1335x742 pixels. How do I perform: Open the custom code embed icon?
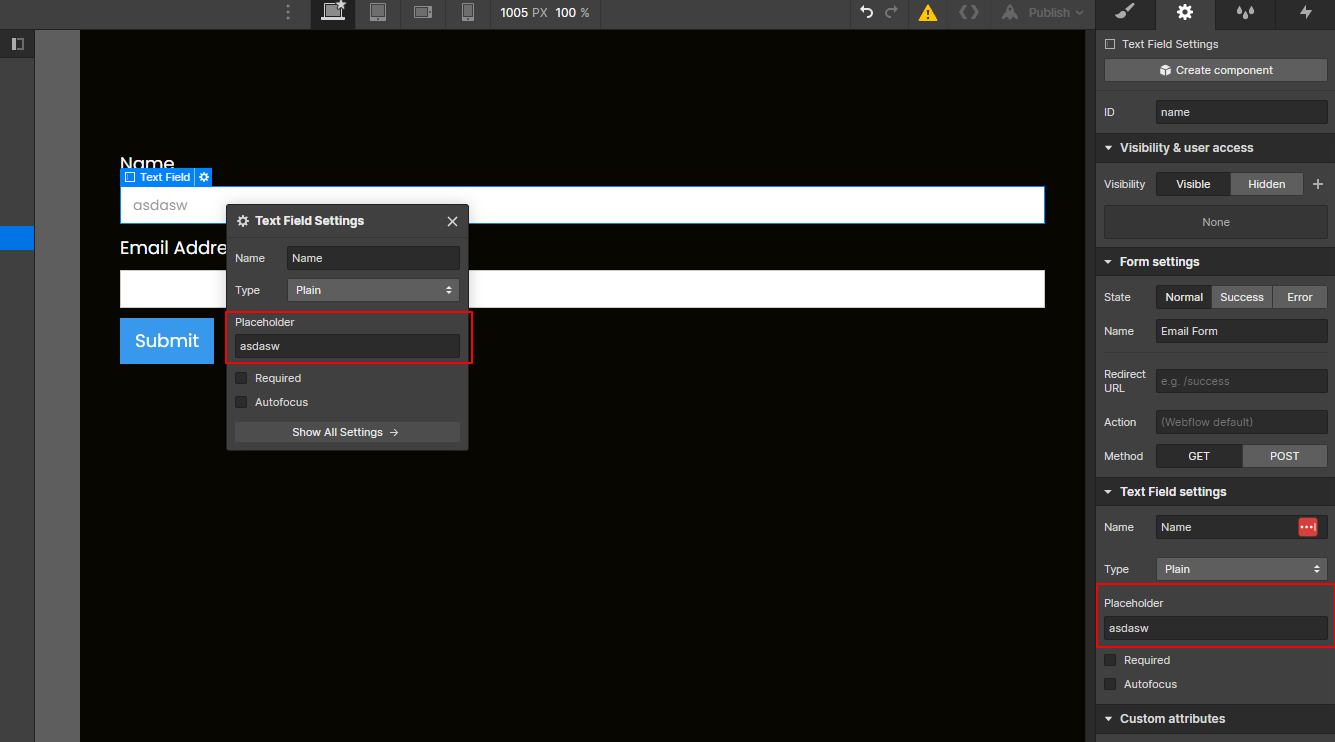point(968,14)
